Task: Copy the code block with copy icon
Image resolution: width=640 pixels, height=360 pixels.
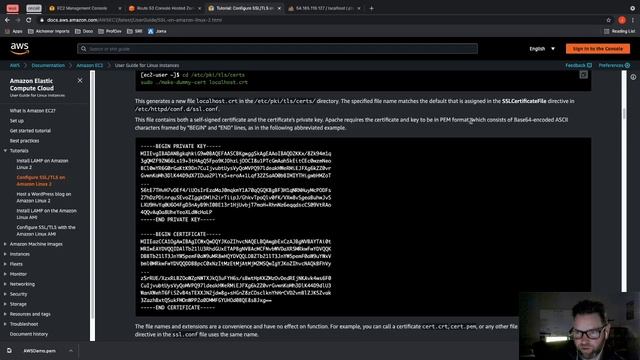Action: tap(584, 75)
